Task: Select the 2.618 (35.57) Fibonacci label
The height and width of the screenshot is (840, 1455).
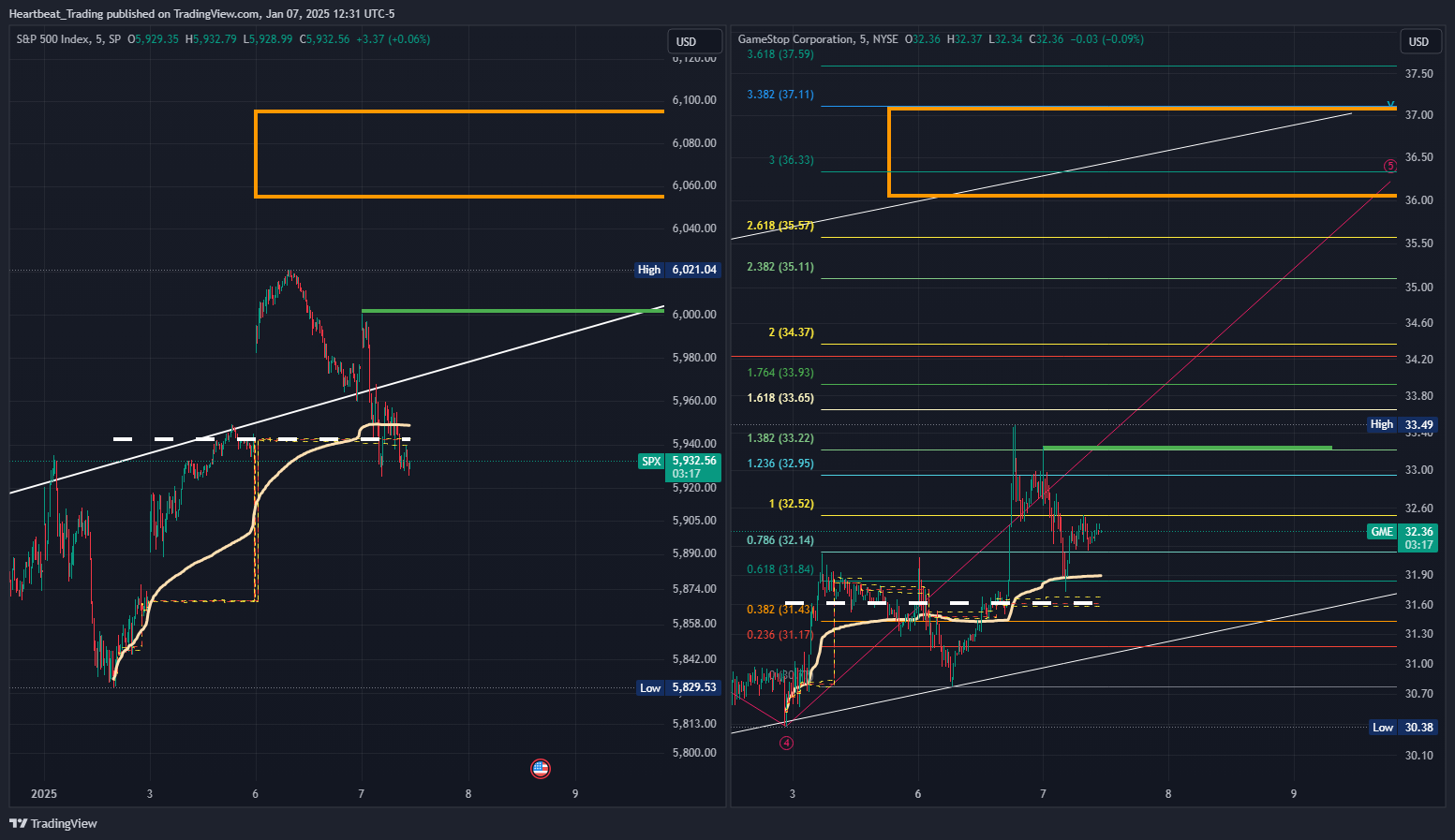Action: [780, 226]
